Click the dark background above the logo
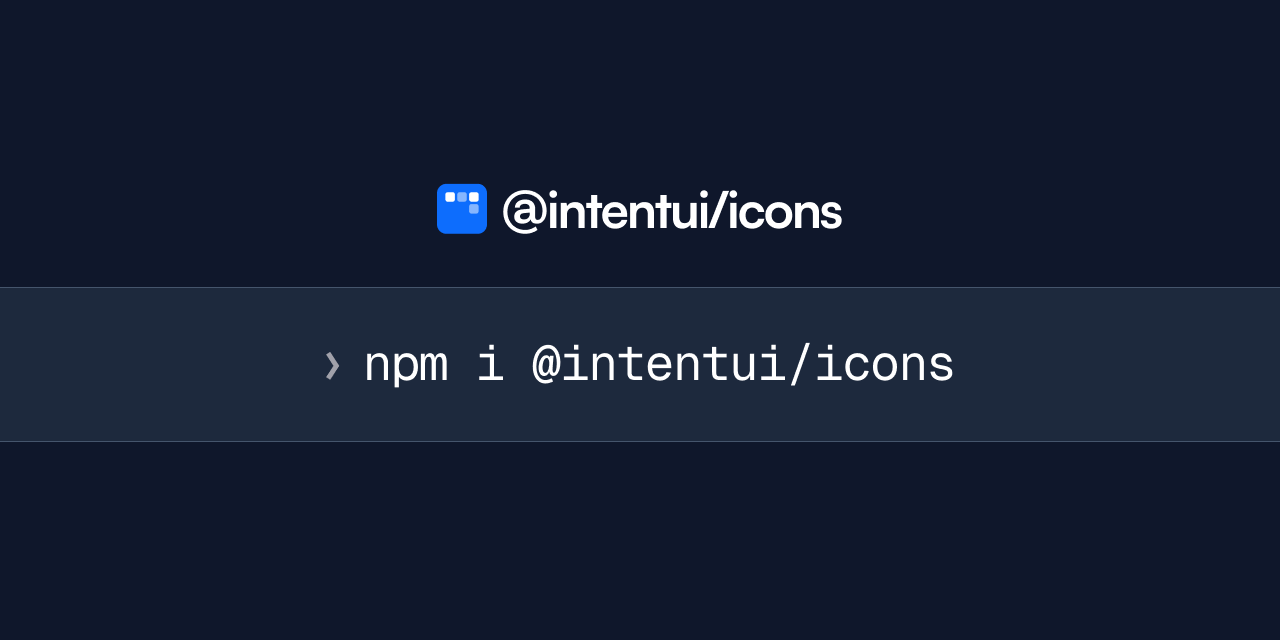 click(x=640, y=90)
